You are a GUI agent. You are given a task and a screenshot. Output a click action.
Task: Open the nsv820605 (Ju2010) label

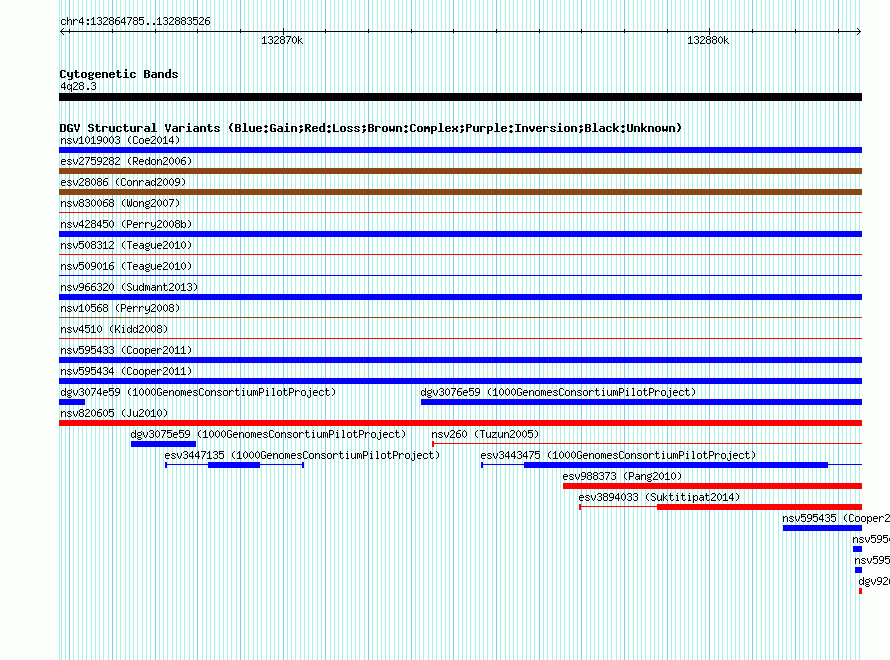[x=114, y=413]
